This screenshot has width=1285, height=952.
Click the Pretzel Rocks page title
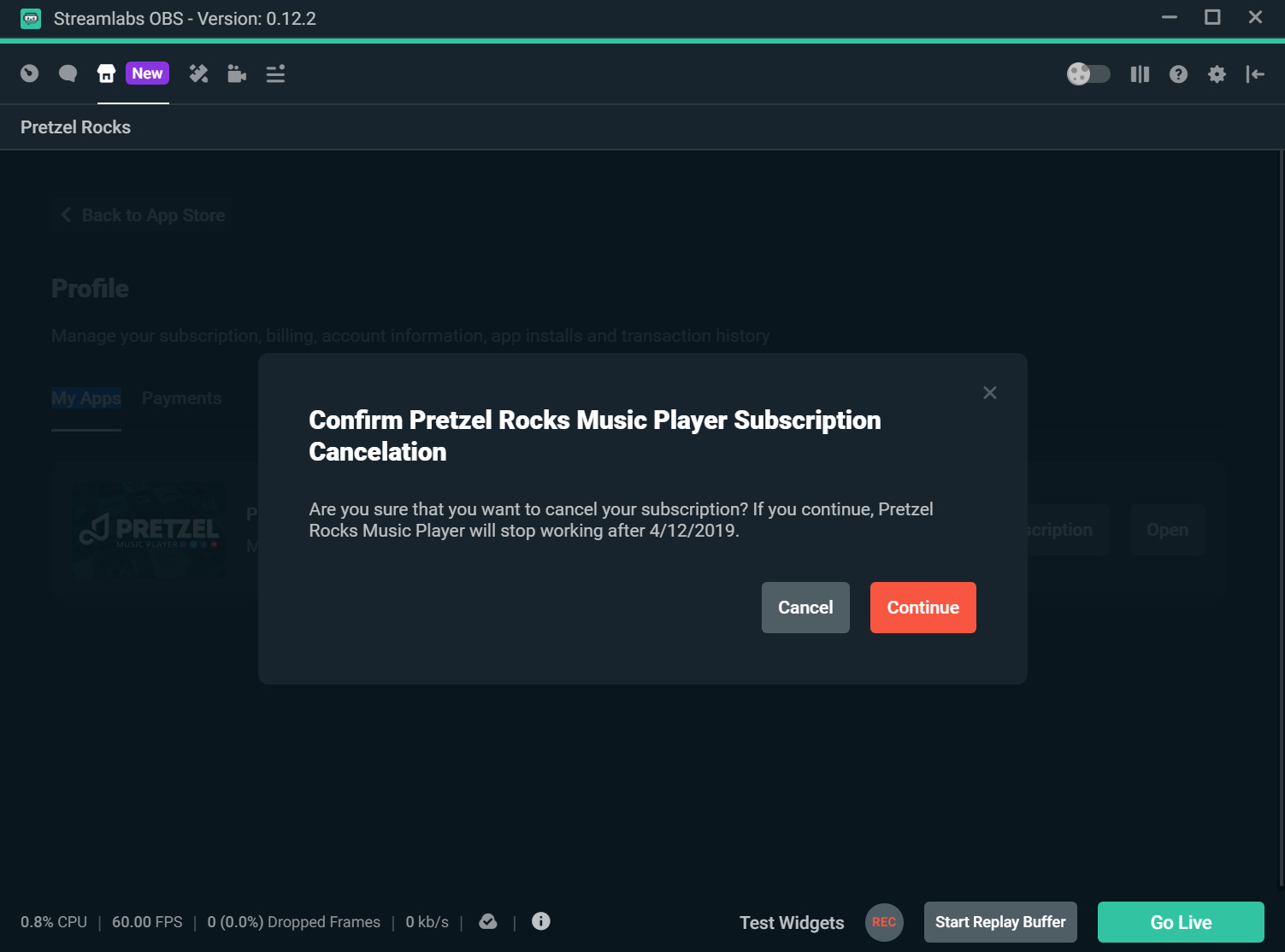(x=75, y=127)
